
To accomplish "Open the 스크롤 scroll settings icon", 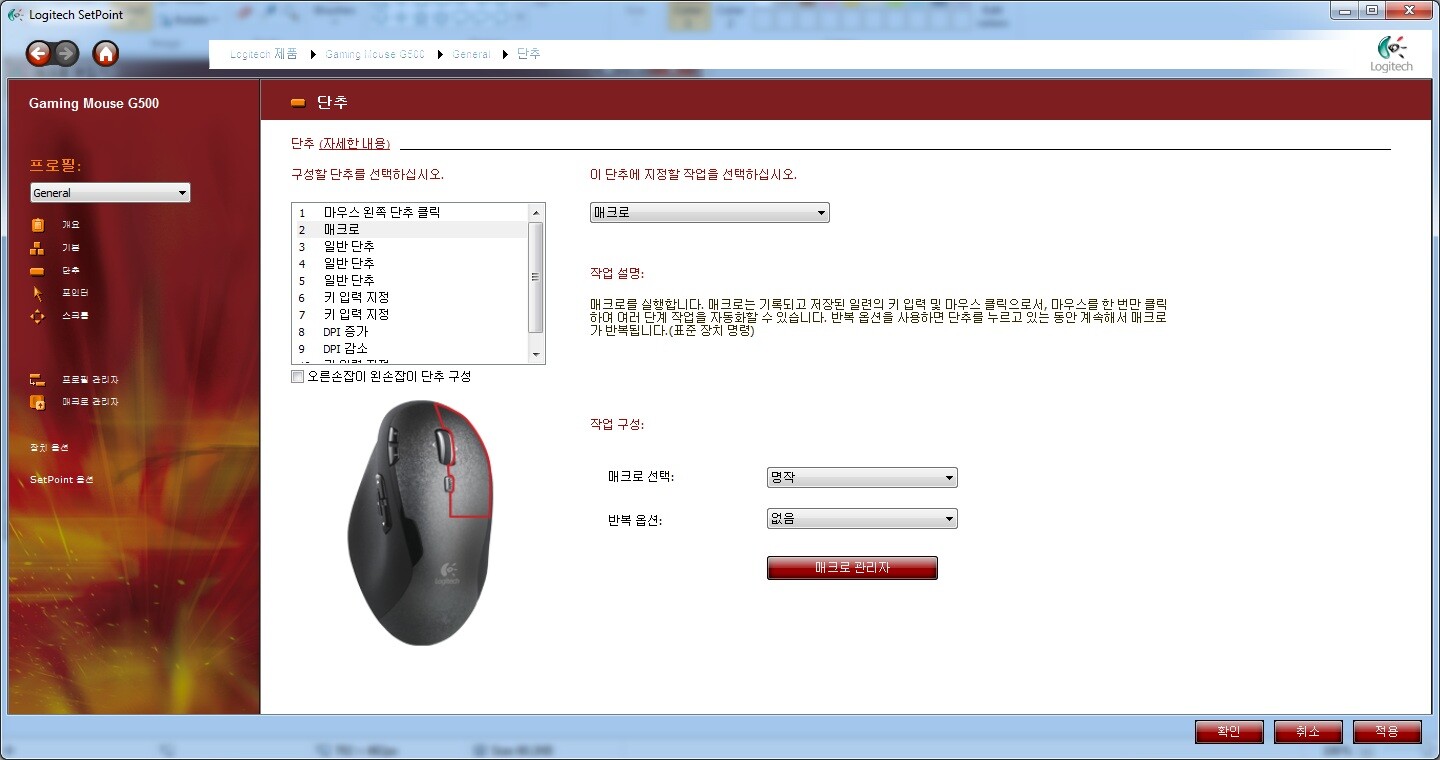I will [x=38, y=316].
